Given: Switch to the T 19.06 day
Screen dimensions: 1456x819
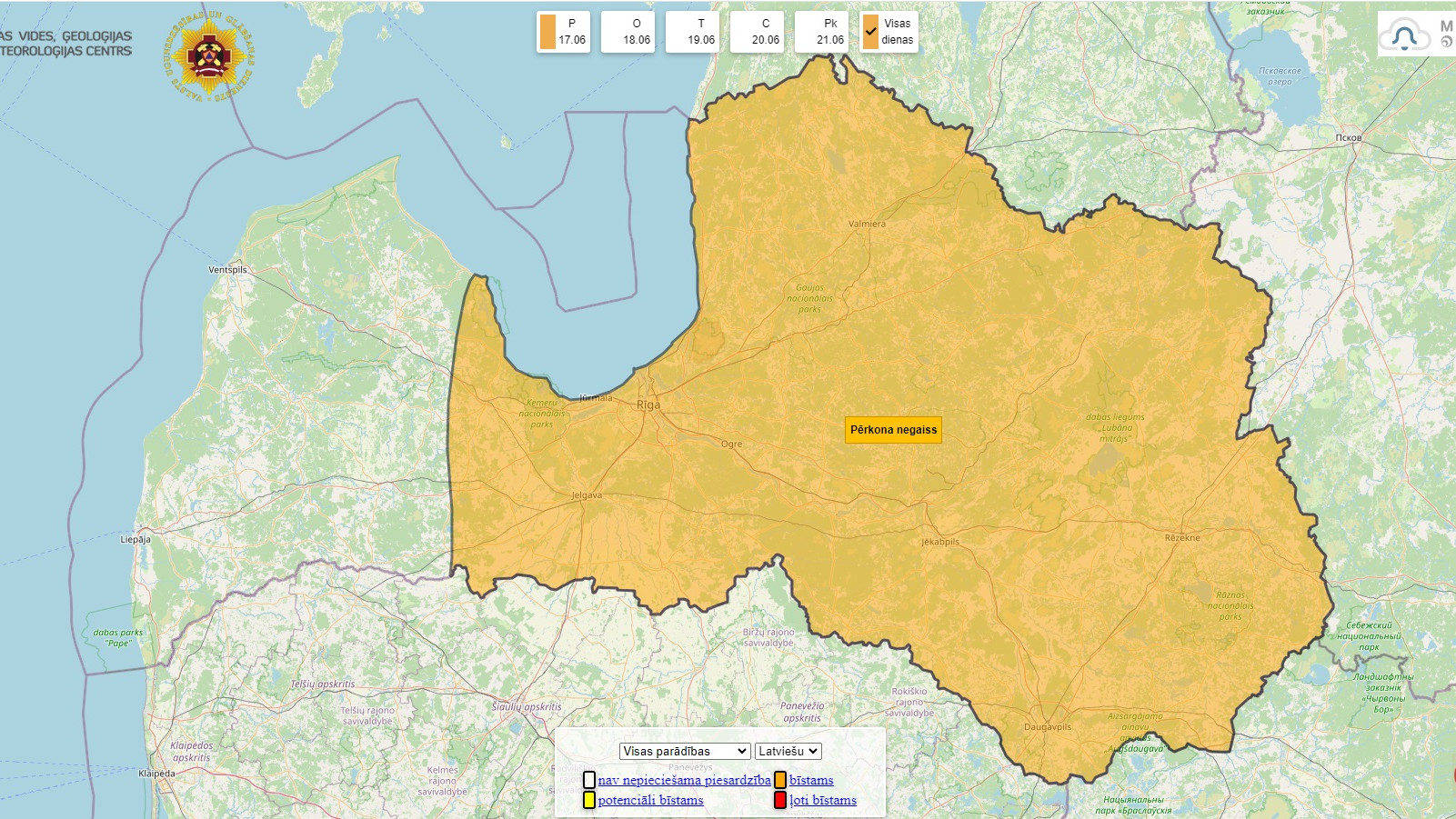Looking at the screenshot, I should (693, 32).
